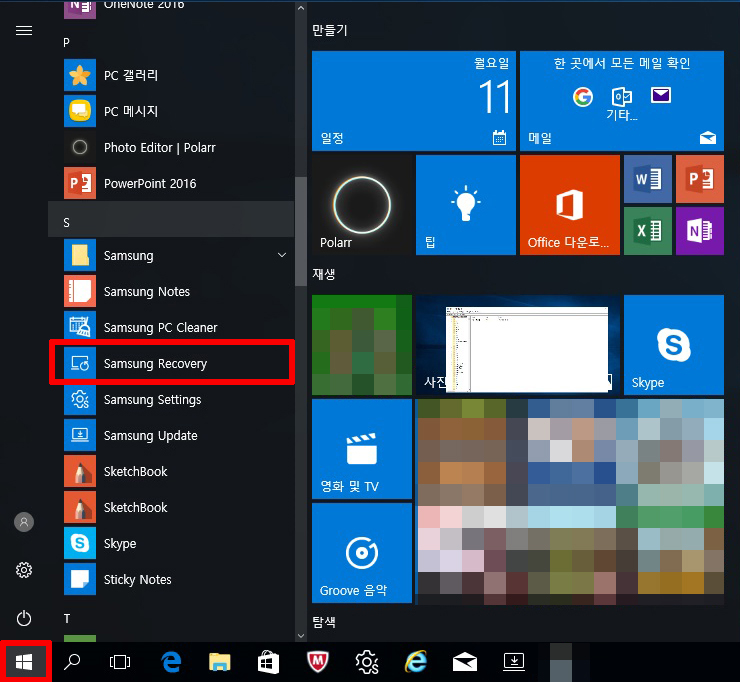Open Samsung Recovery

point(171,363)
